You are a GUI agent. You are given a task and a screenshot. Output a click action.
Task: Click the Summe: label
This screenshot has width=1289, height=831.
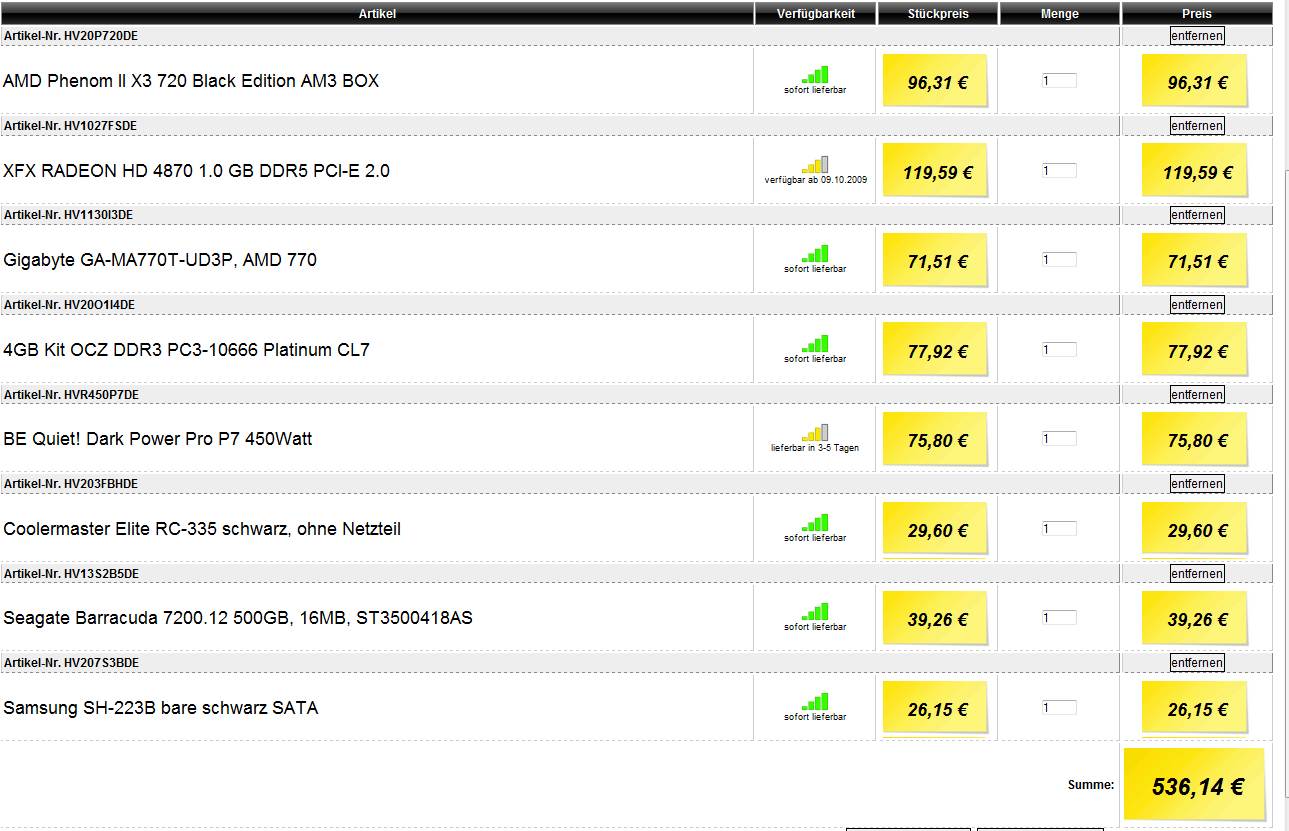point(1091,785)
